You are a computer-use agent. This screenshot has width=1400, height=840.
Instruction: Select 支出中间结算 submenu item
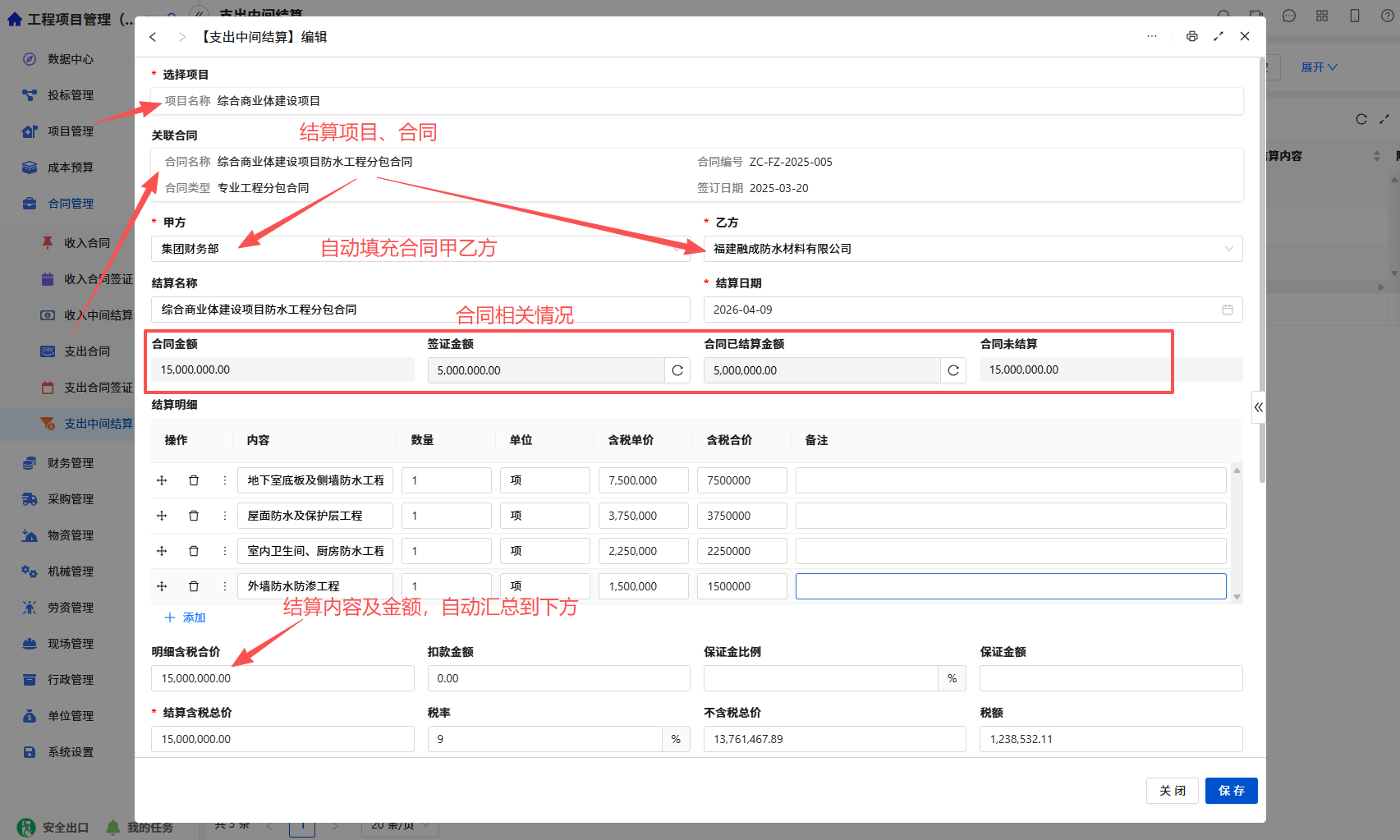tap(98, 424)
